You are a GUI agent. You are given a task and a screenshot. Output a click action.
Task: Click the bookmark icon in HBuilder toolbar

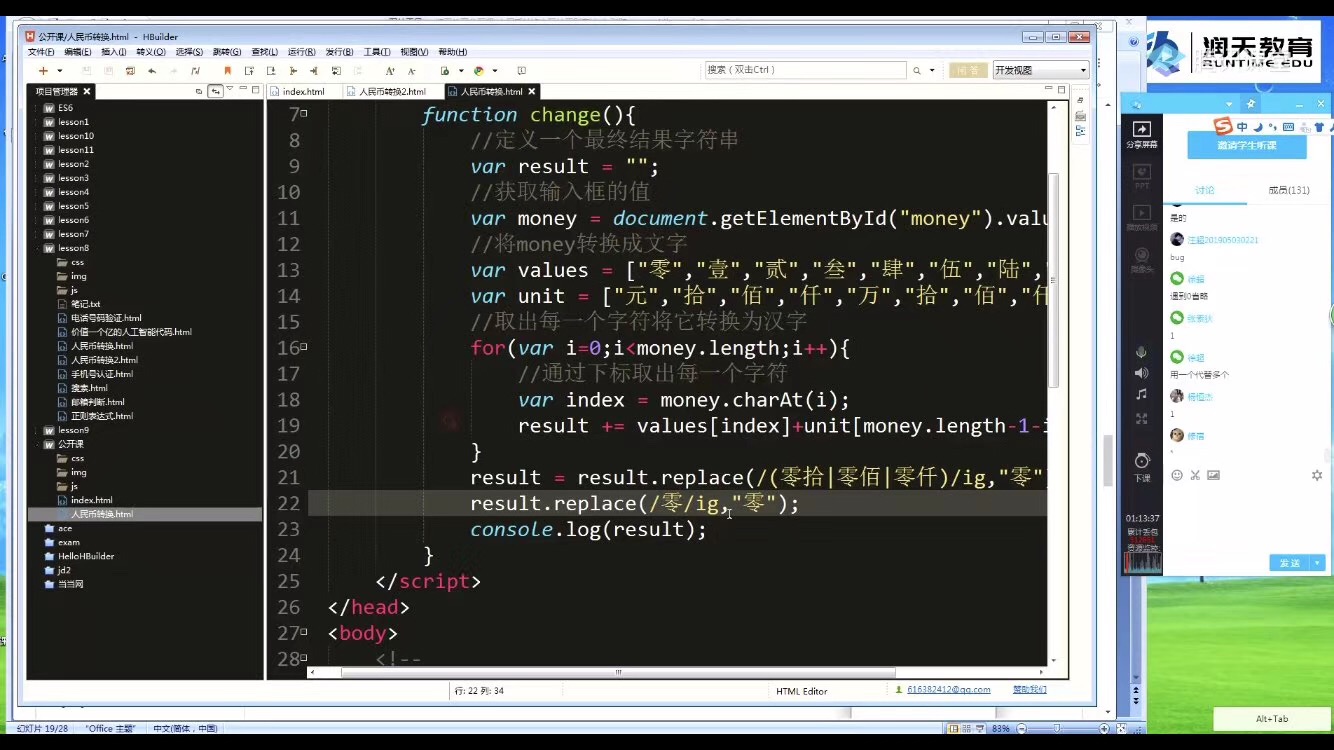coord(227,71)
